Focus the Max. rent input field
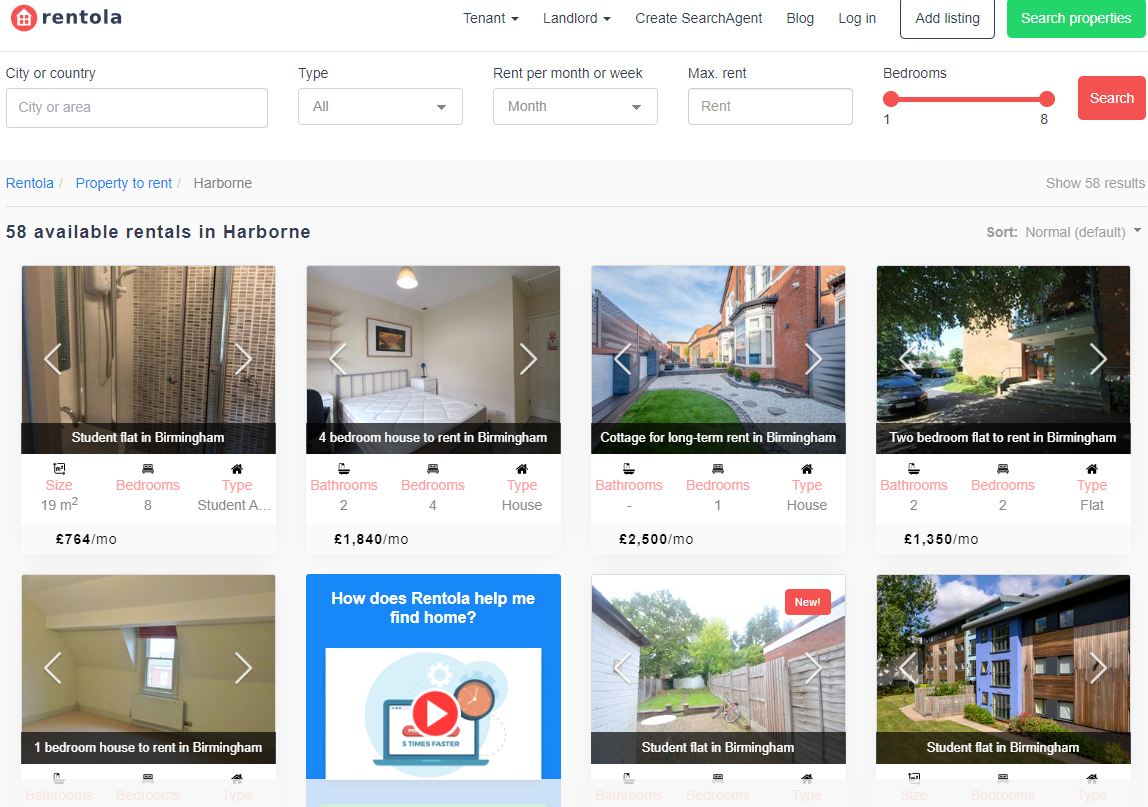The height and width of the screenshot is (807, 1148). (770, 107)
